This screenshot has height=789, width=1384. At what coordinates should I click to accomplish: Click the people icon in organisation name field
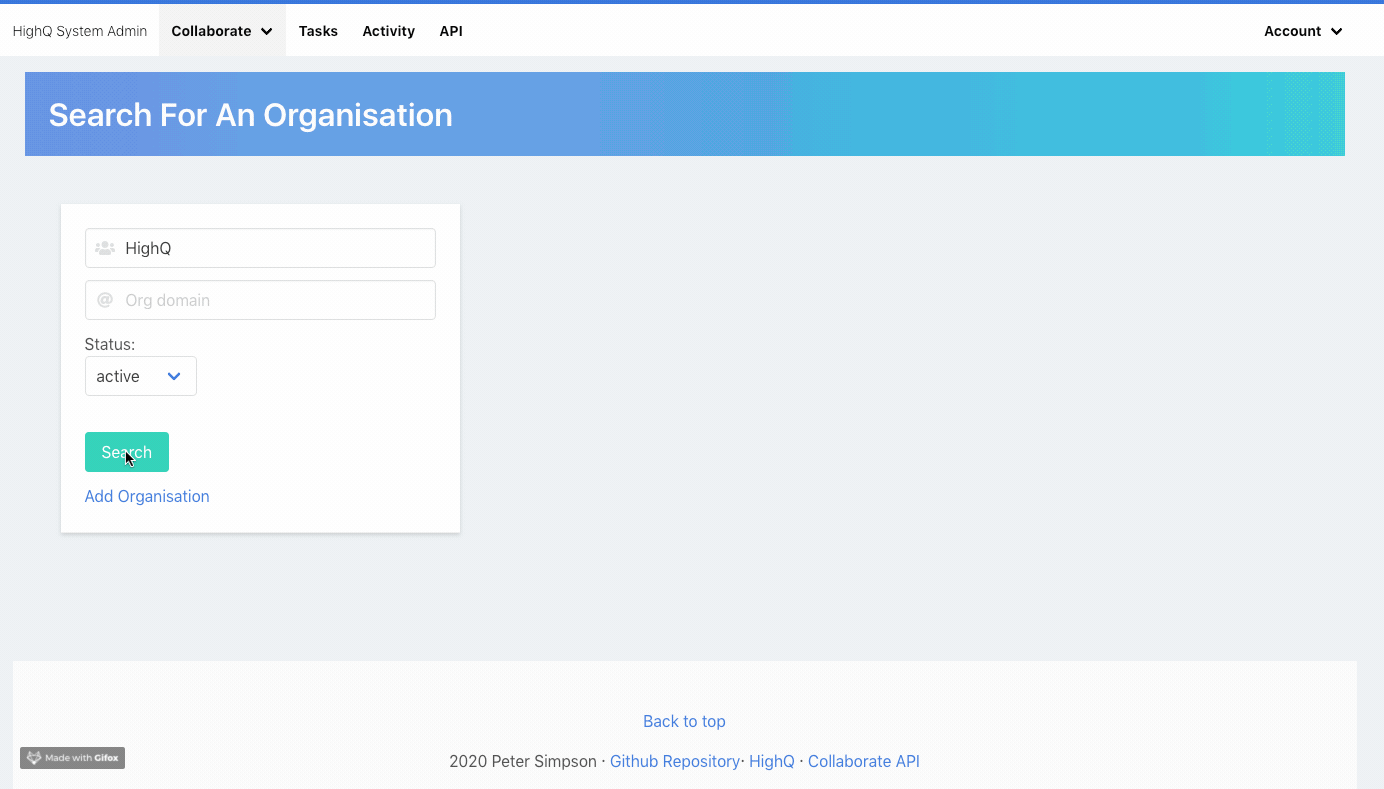[105, 248]
